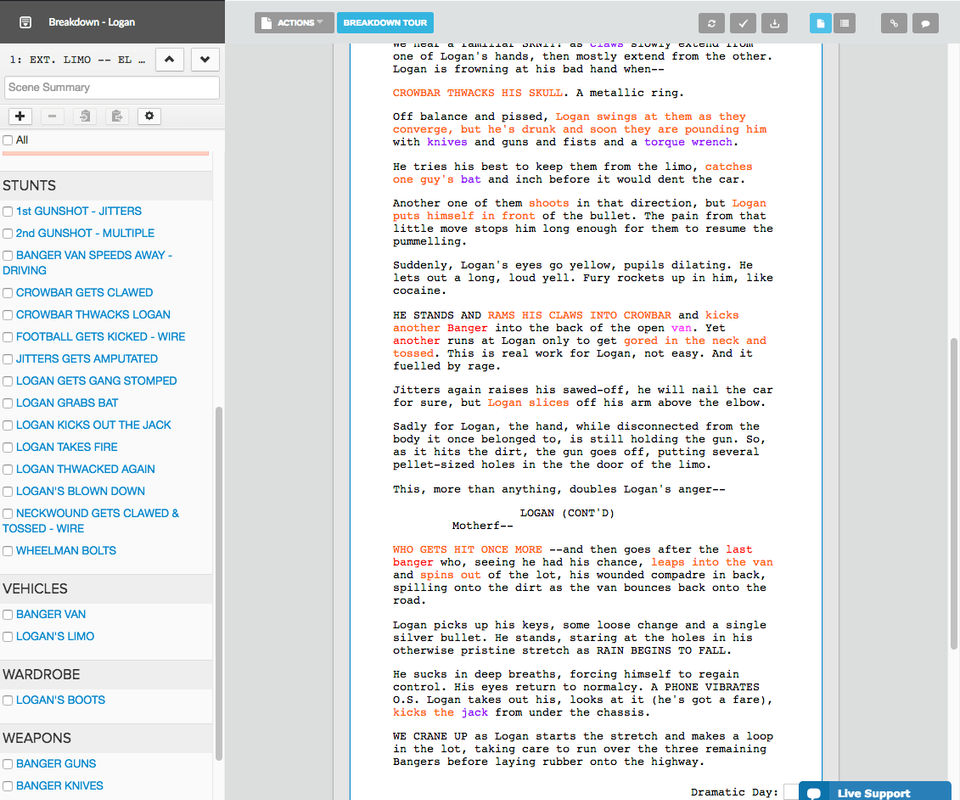Viewport: 960px width, 800px height.
Task: Check BANGER VAN vehicle checkbox
Action: 8,615
